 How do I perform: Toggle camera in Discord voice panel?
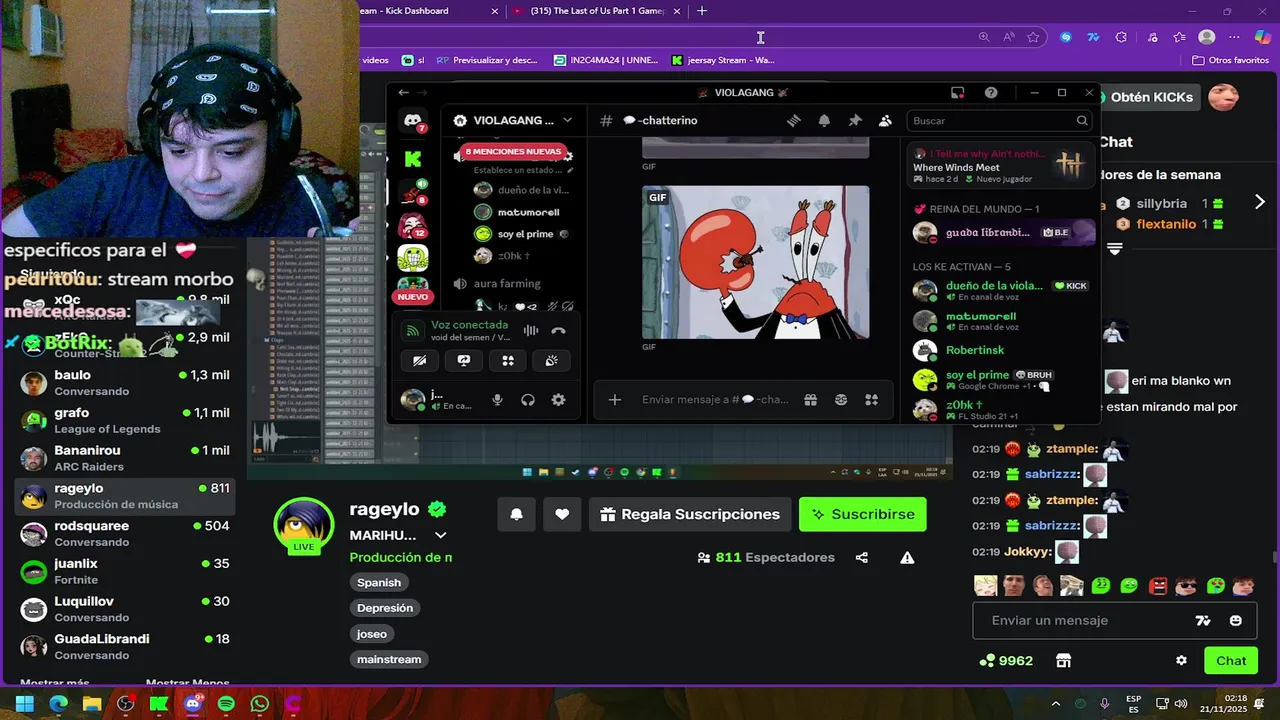(x=420, y=361)
